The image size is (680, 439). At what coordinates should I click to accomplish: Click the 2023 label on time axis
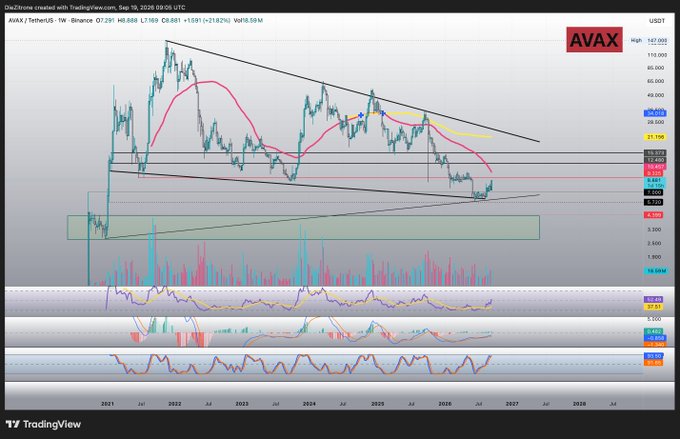[242, 404]
